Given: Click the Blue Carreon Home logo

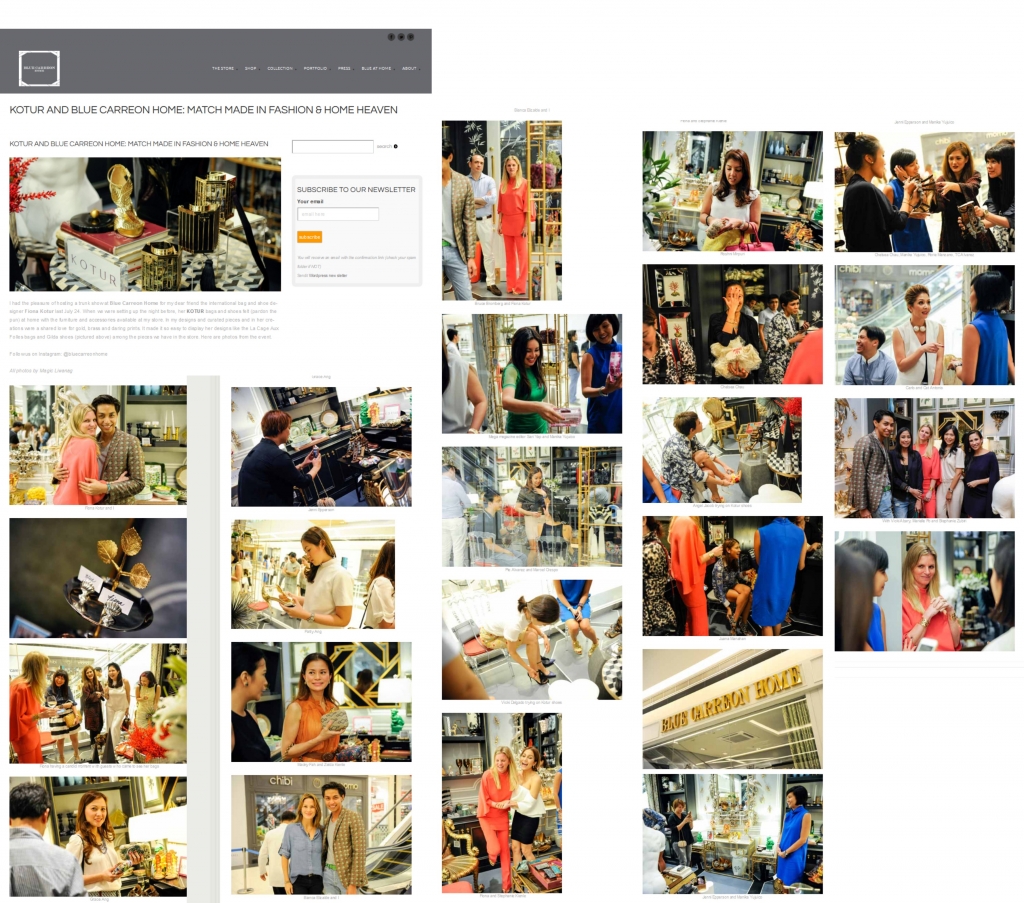Looking at the screenshot, I should click(x=39, y=68).
